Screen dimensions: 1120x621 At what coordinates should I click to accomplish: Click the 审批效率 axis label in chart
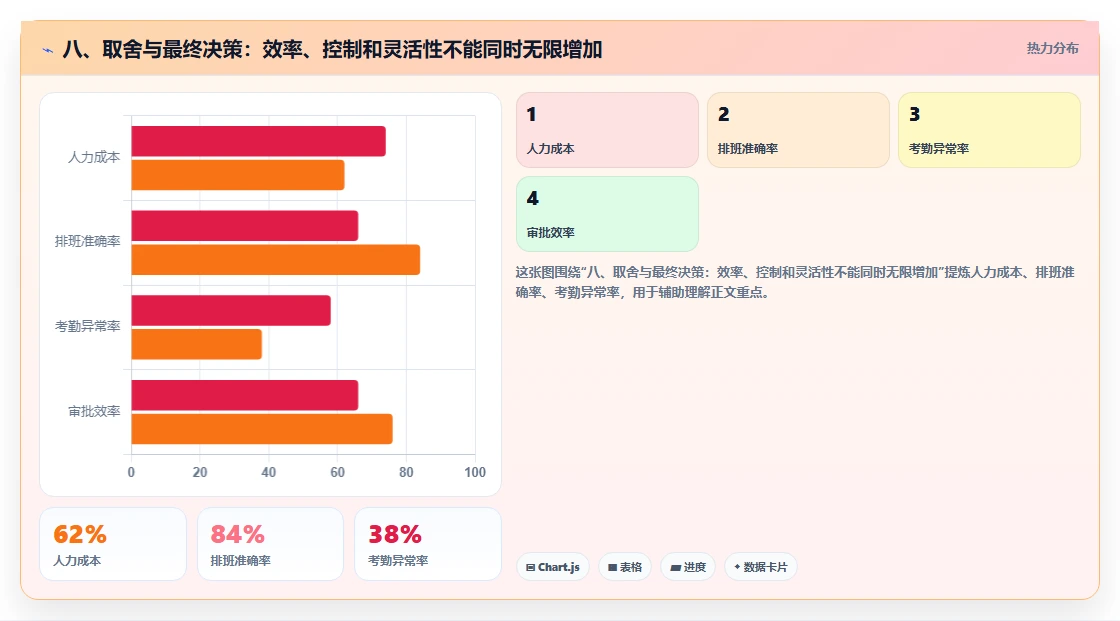pos(94,412)
